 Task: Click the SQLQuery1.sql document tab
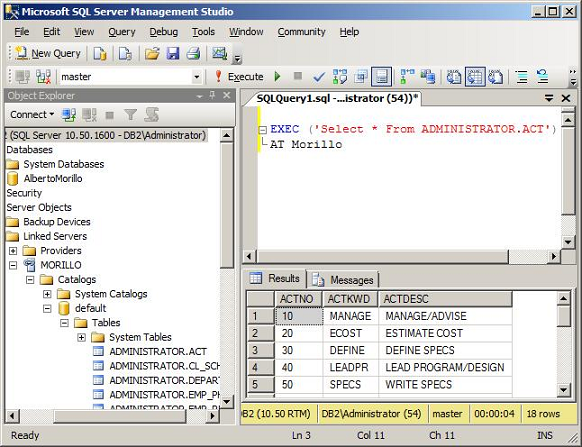click(x=337, y=99)
